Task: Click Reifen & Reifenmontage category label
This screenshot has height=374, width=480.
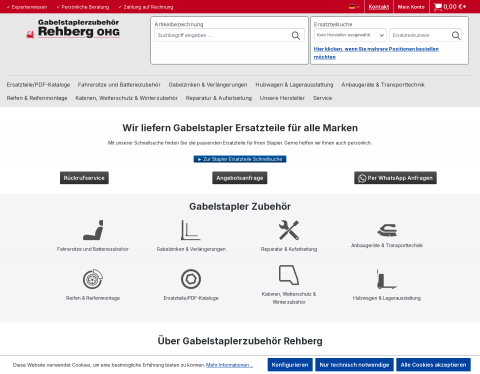Action: 93,298
